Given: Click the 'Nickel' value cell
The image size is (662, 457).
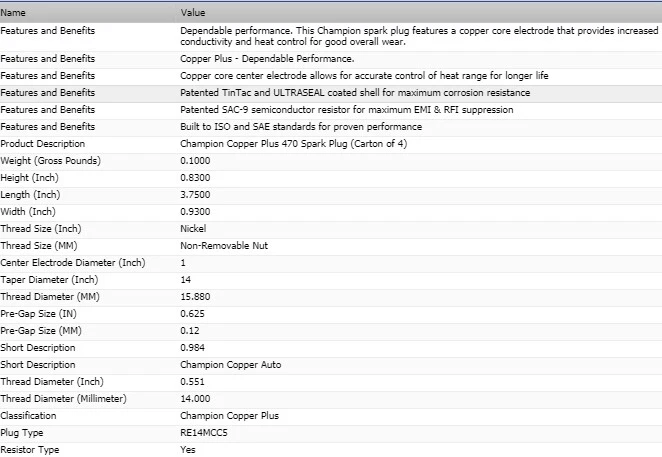Looking at the screenshot, I should coord(193,229).
